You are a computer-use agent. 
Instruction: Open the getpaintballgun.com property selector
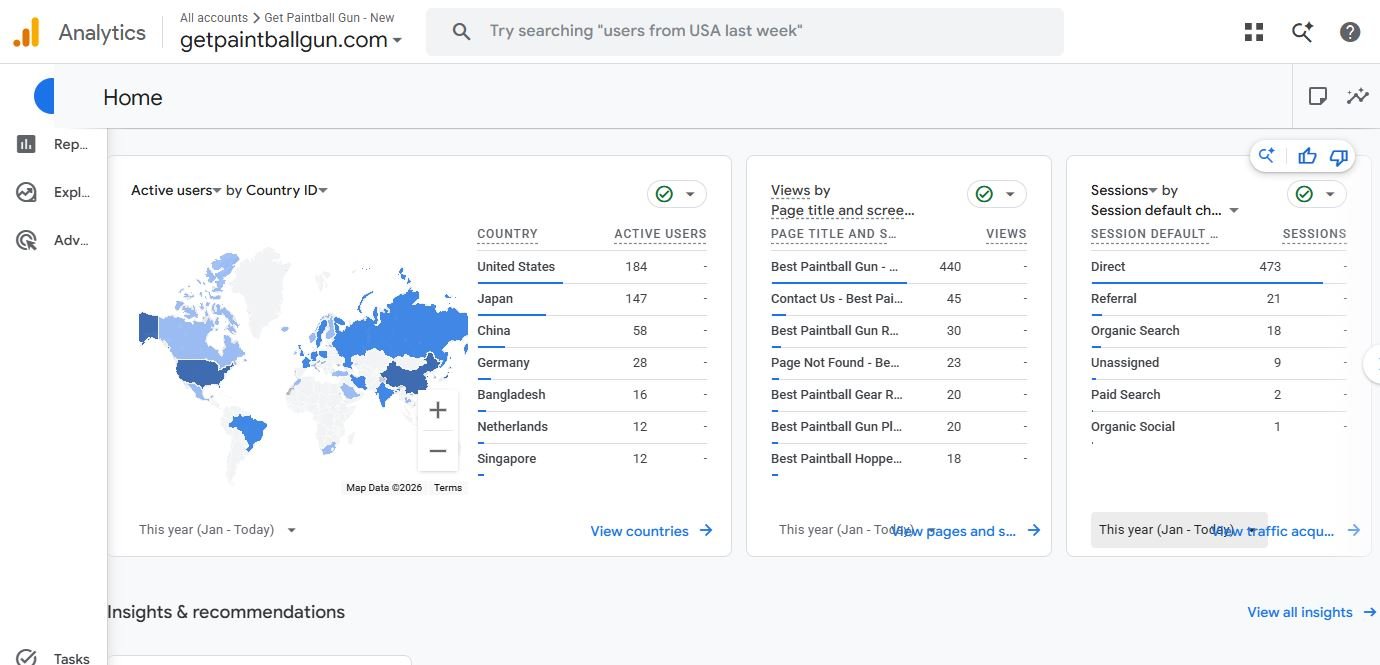pos(291,40)
